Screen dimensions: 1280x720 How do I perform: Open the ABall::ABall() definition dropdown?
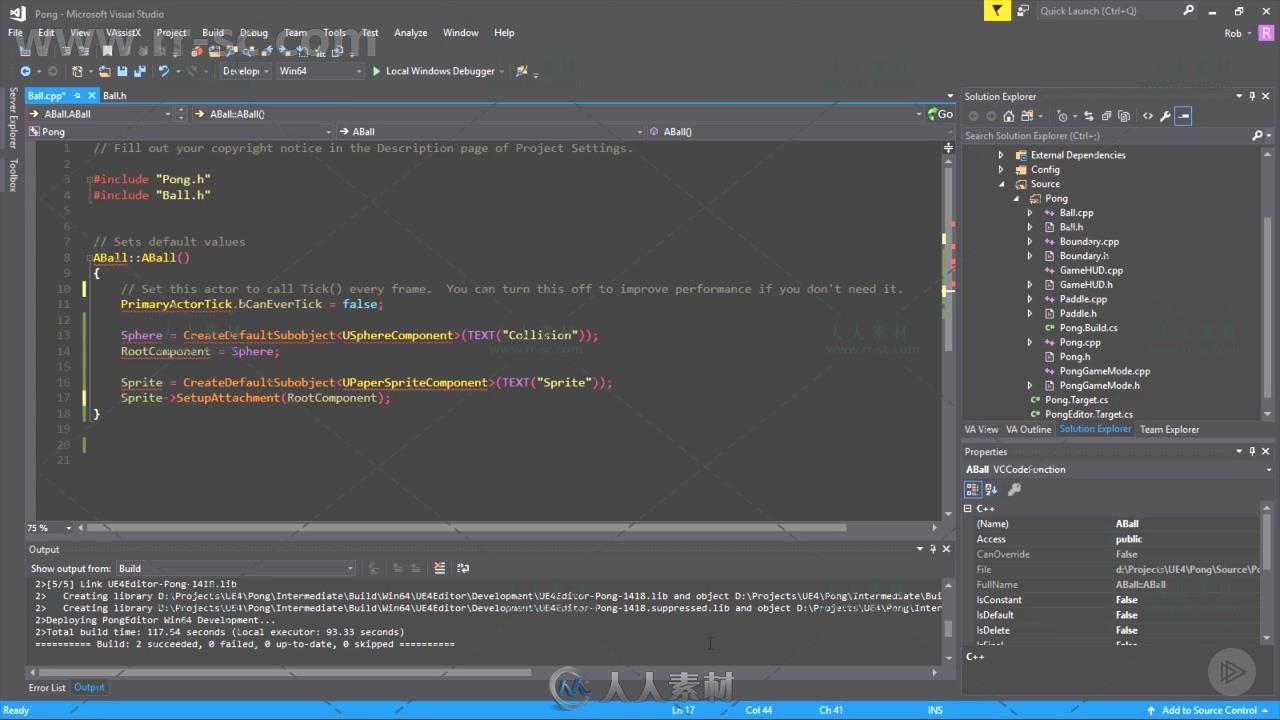click(x=558, y=114)
